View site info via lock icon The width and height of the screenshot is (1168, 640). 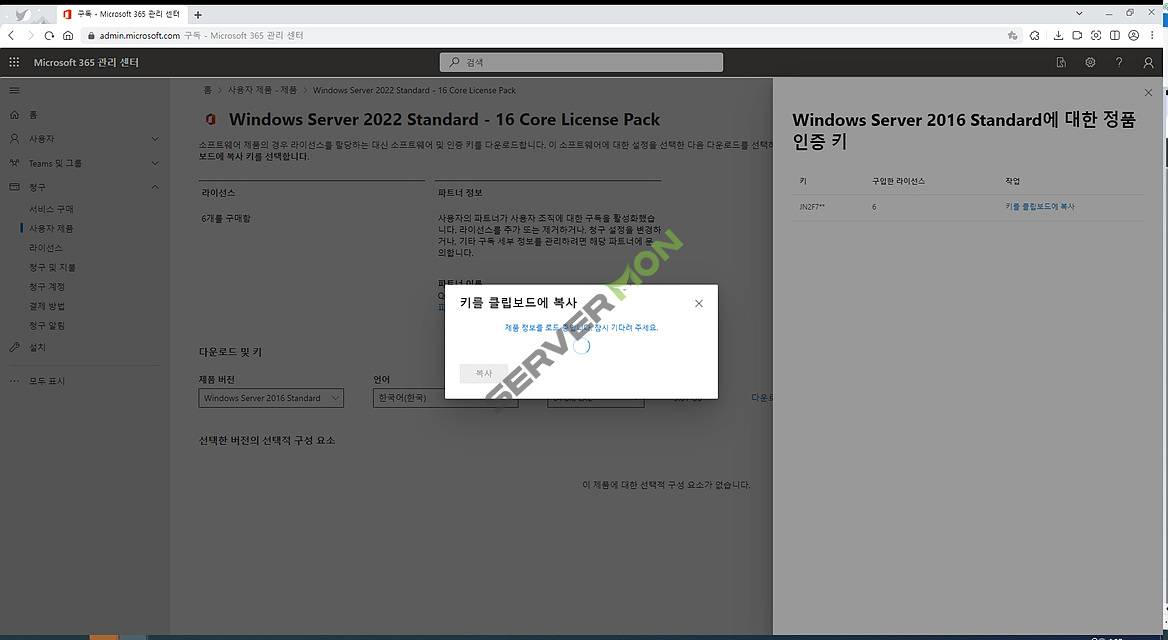(x=92, y=35)
